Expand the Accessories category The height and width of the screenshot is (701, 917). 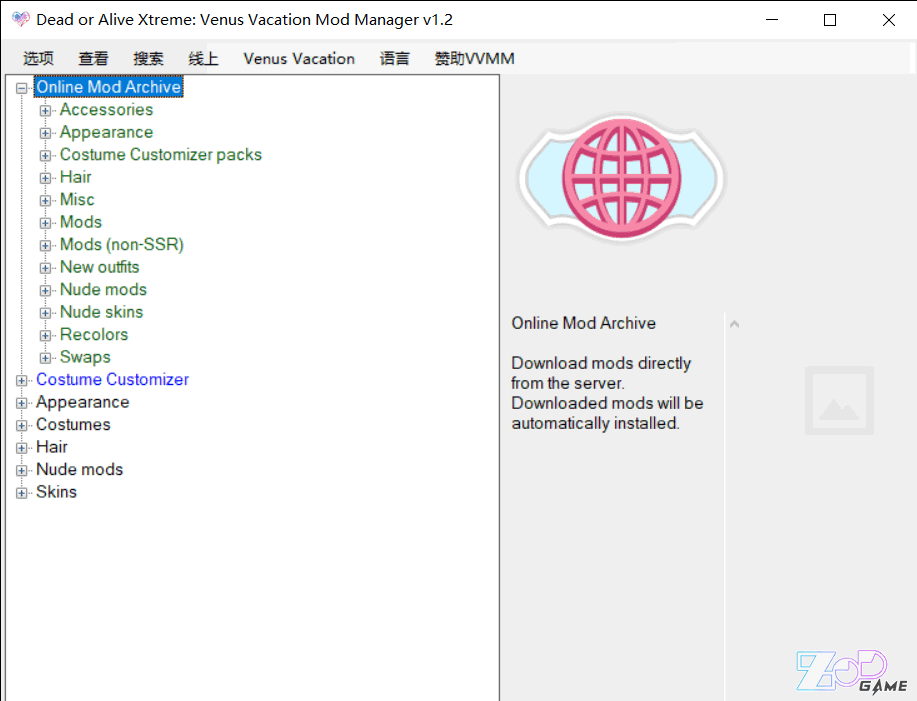pyautogui.click(x=45, y=110)
